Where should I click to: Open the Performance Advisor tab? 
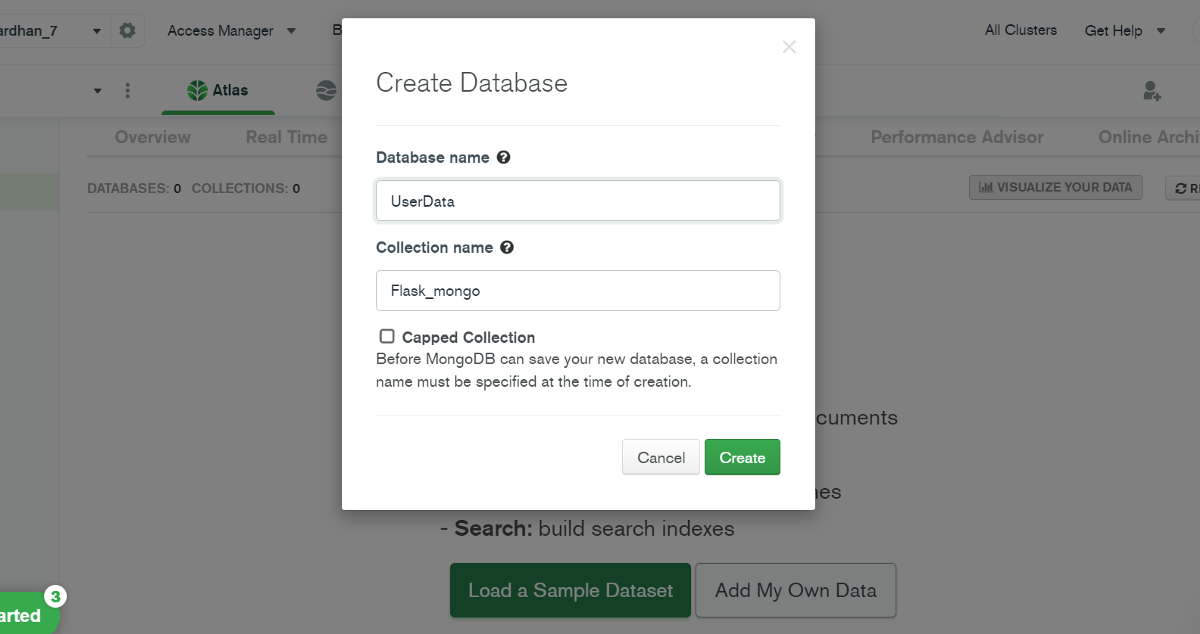pyautogui.click(x=957, y=137)
